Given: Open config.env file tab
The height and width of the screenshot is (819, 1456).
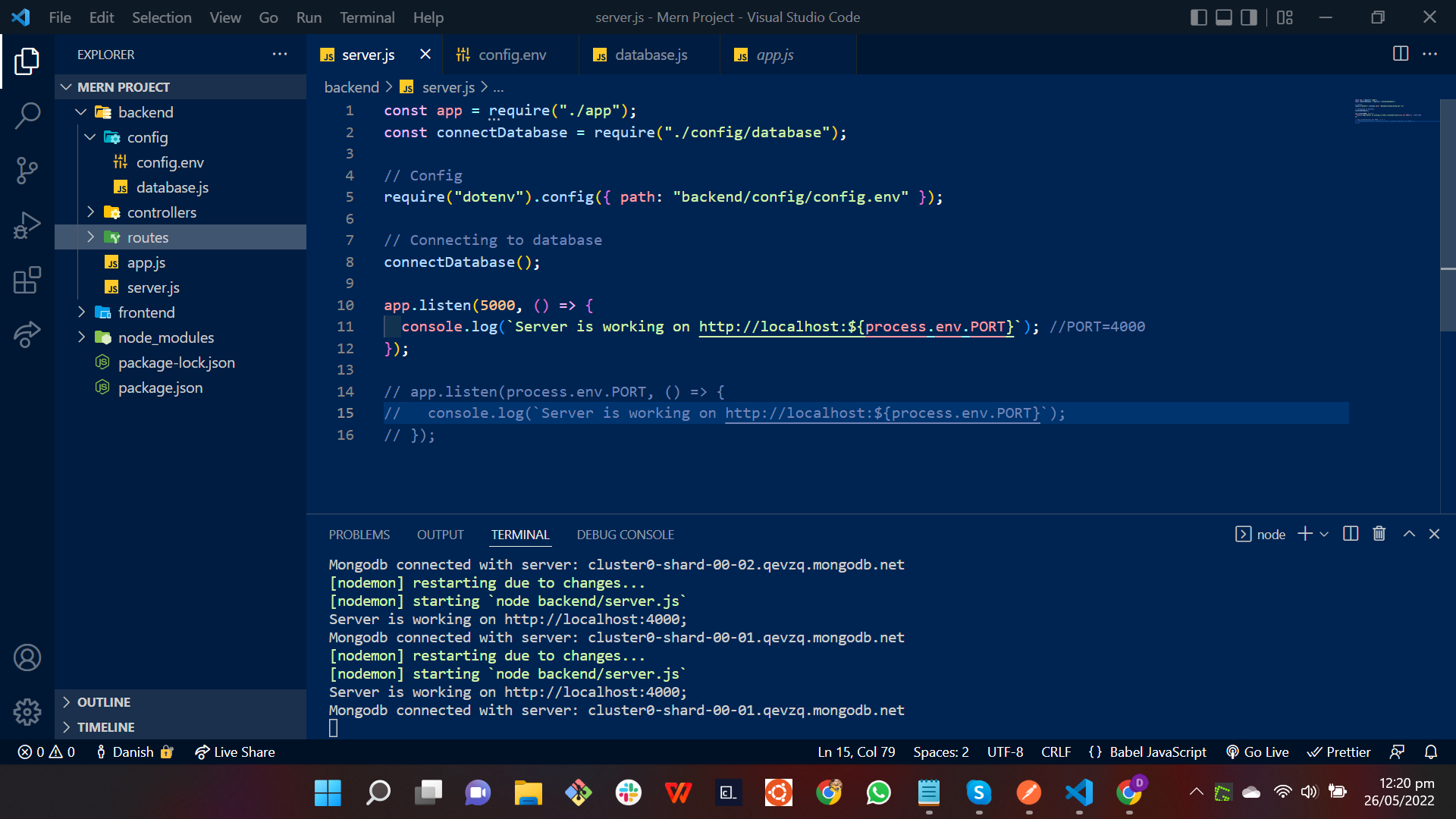Looking at the screenshot, I should point(511,54).
